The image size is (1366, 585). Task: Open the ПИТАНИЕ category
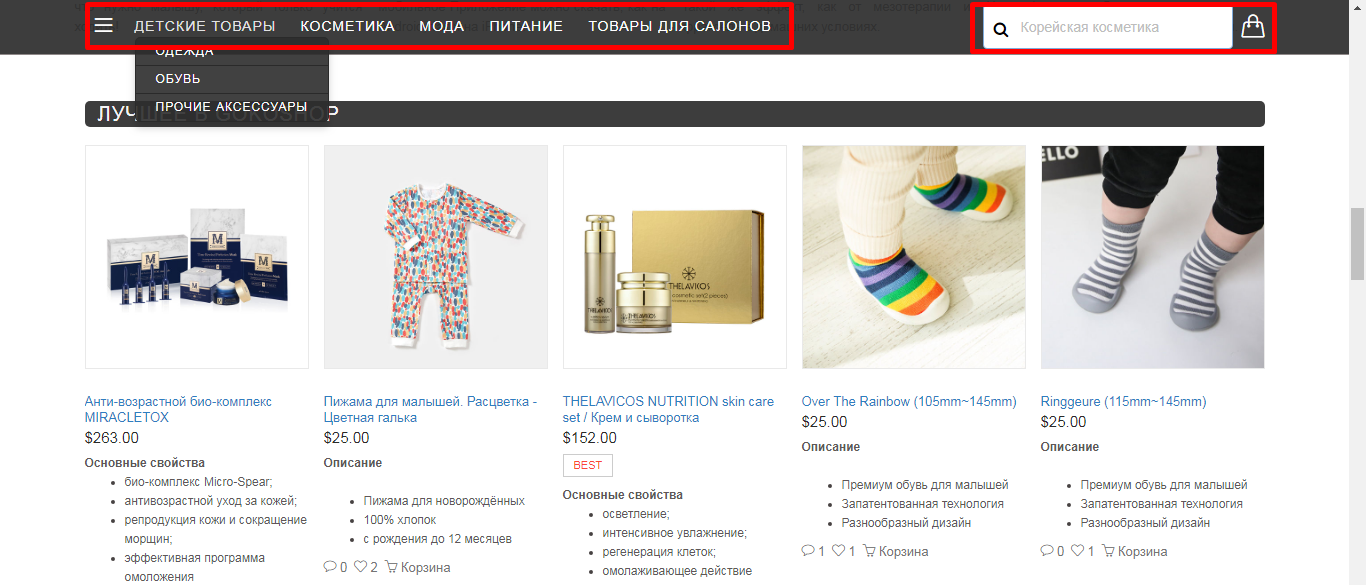[526, 26]
